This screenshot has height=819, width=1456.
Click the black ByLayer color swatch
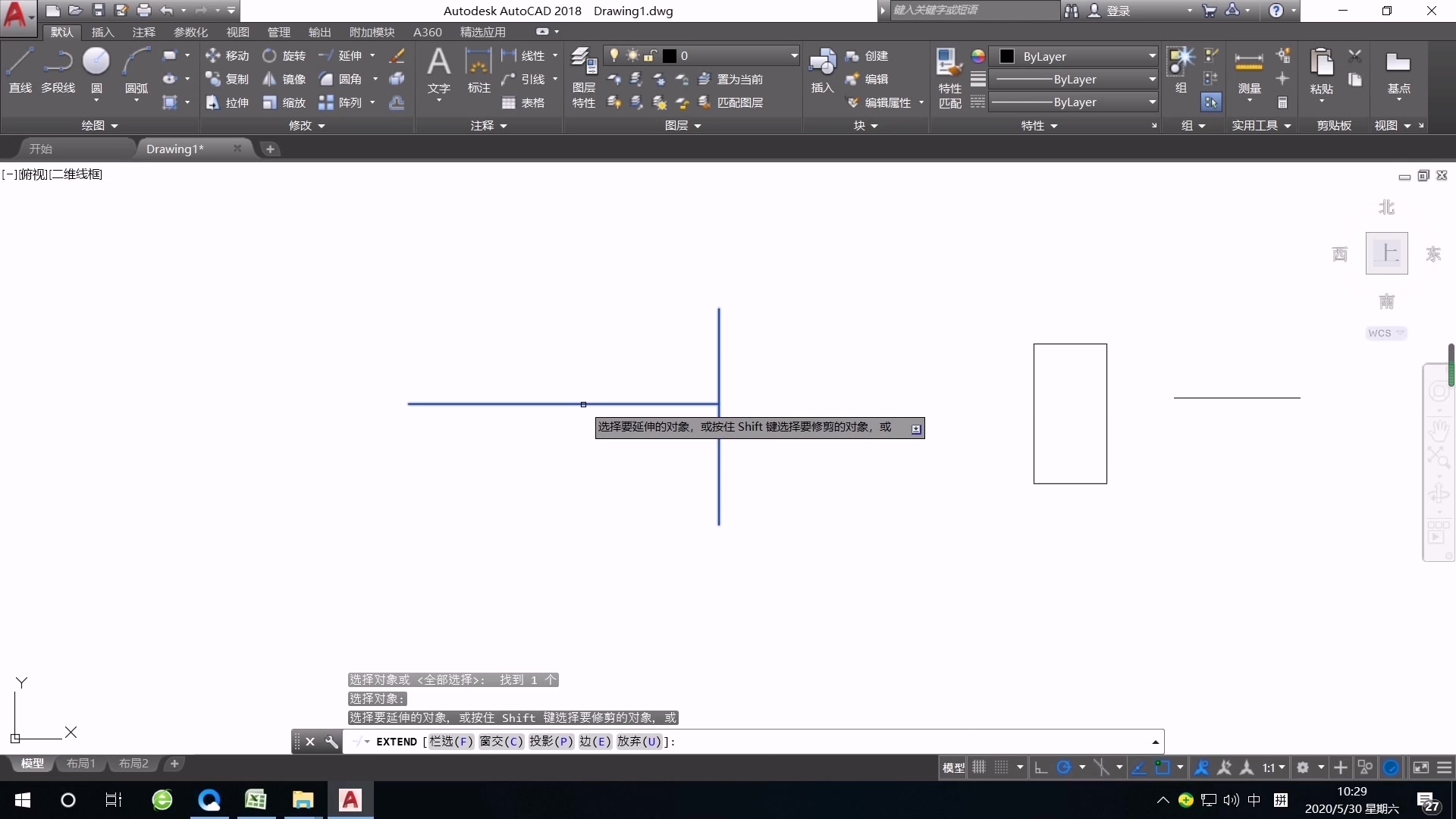pos(1007,56)
